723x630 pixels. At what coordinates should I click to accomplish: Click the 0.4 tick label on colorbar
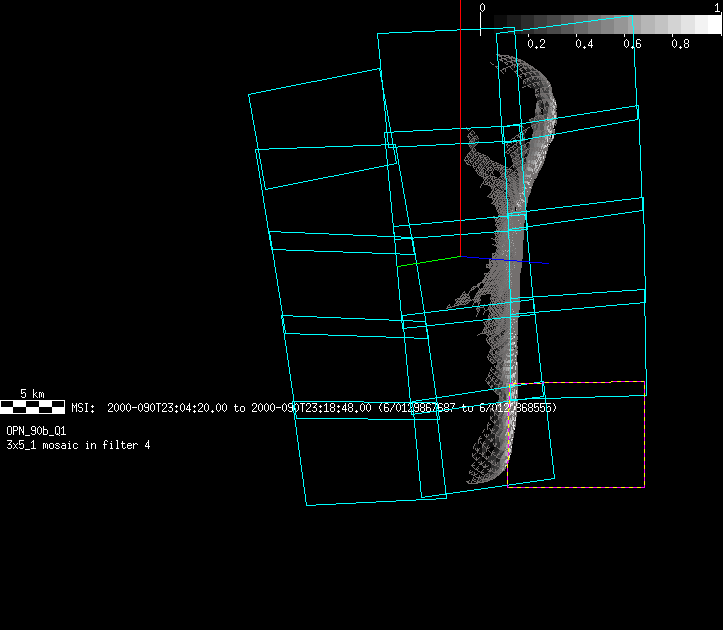(584, 44)
